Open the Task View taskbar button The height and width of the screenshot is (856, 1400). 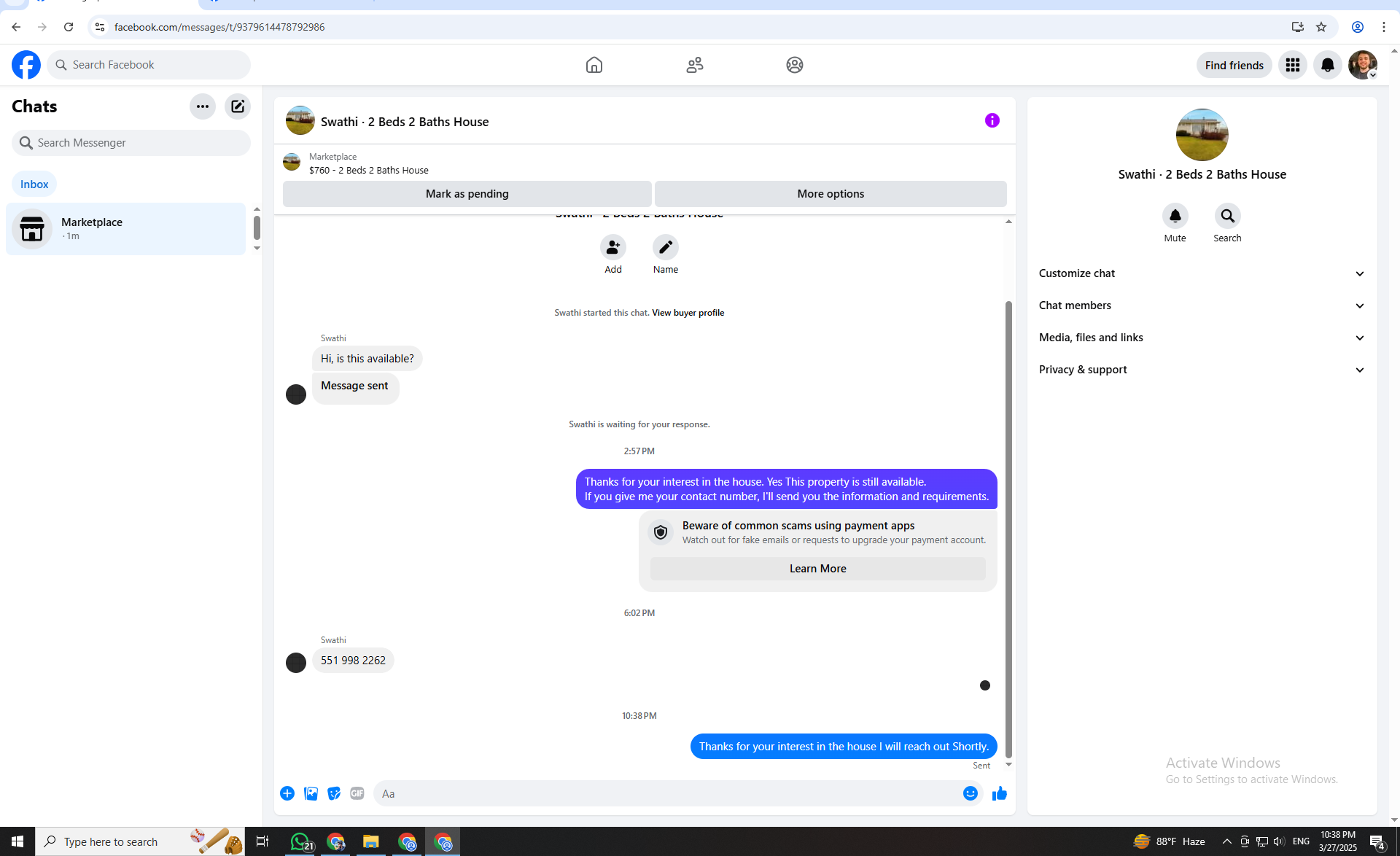(262, 841)
